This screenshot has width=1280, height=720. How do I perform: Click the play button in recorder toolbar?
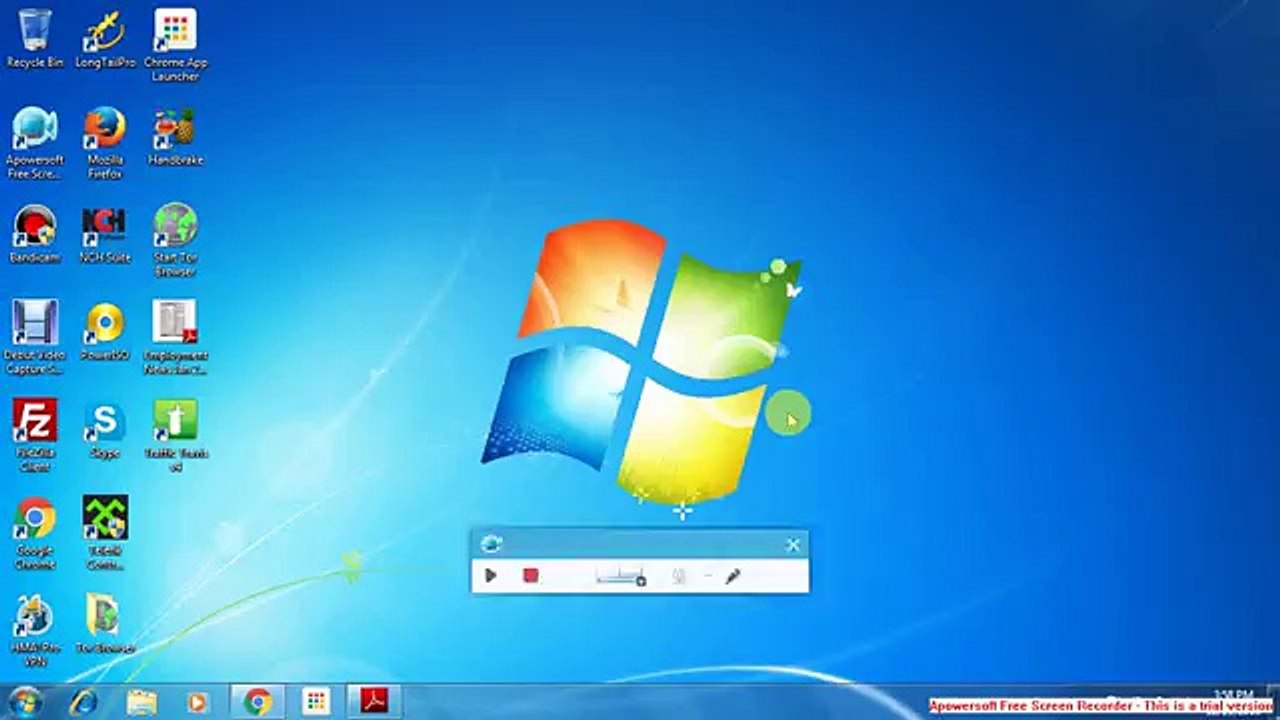[x=490, y=576]
